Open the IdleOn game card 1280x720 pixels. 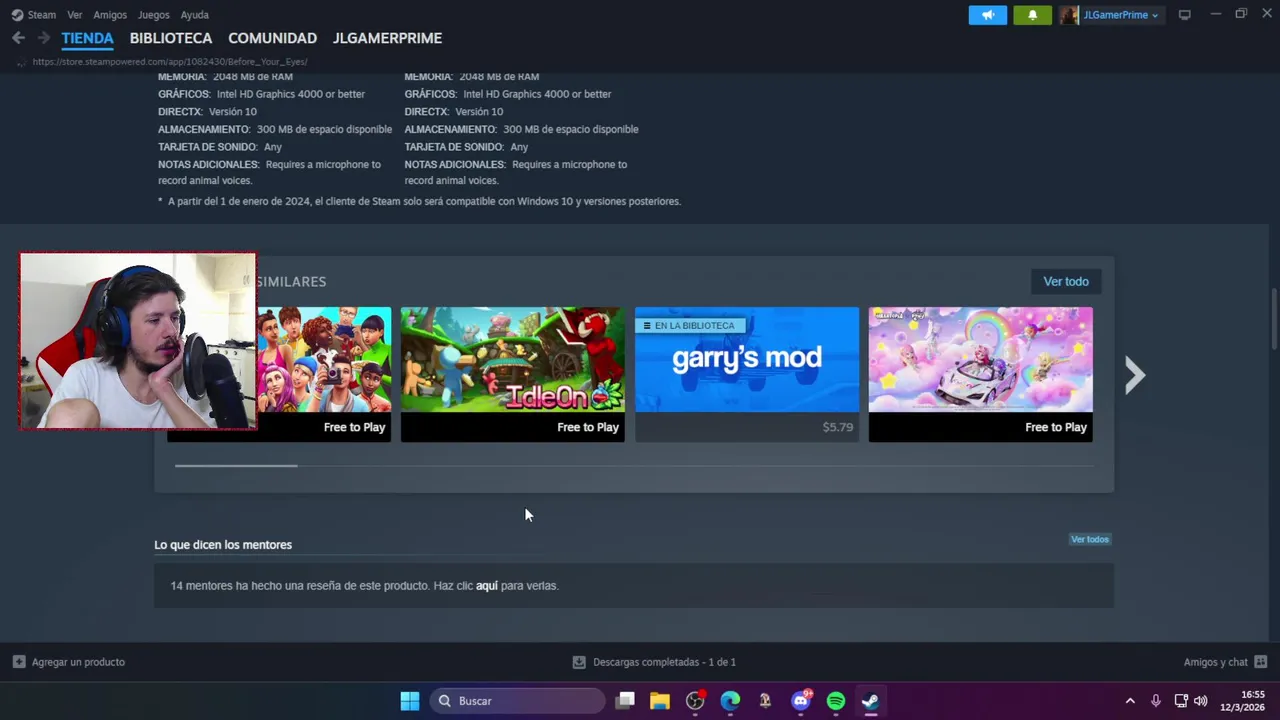coord(512,374)
